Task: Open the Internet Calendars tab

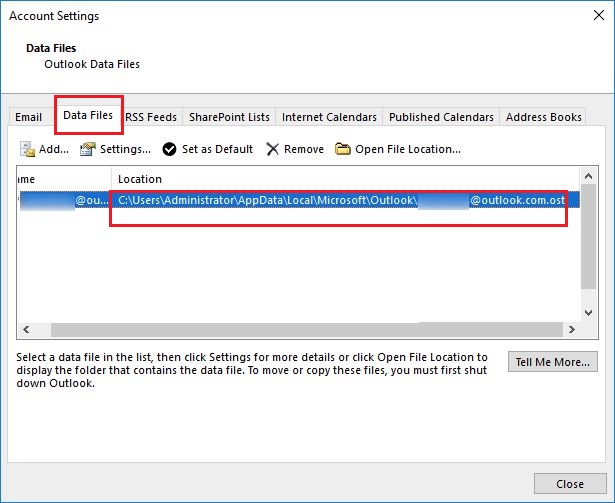Action: [x=329, y=117]
